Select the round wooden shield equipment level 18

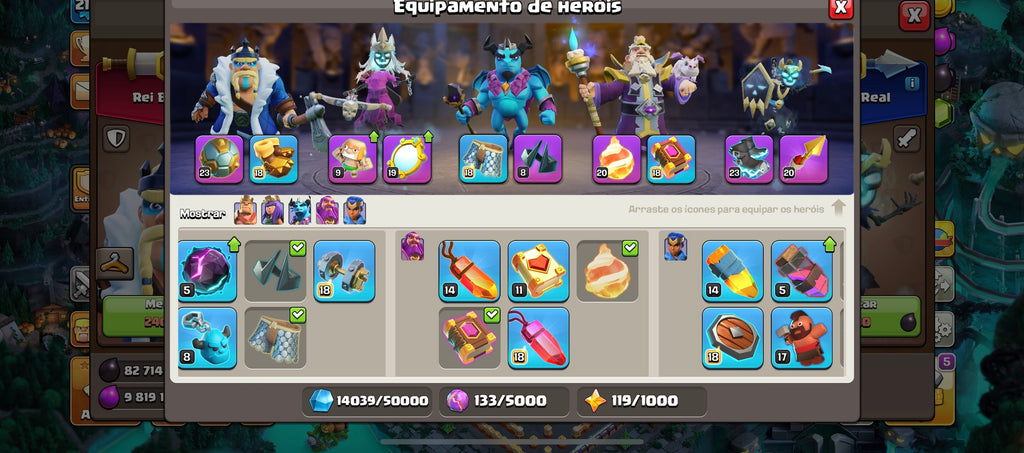(x=733, y=338)
